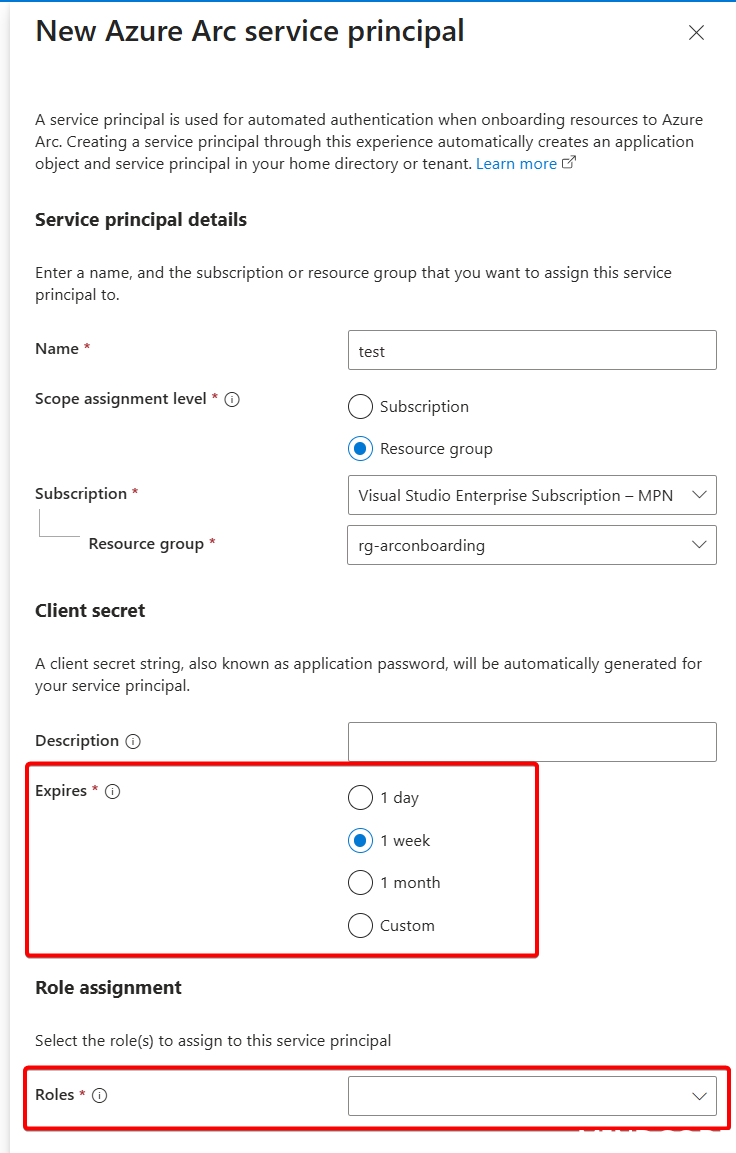This screenshot has width=736, height=1153.
Task: Click the Name field containing test
Action: click(532, 350)
